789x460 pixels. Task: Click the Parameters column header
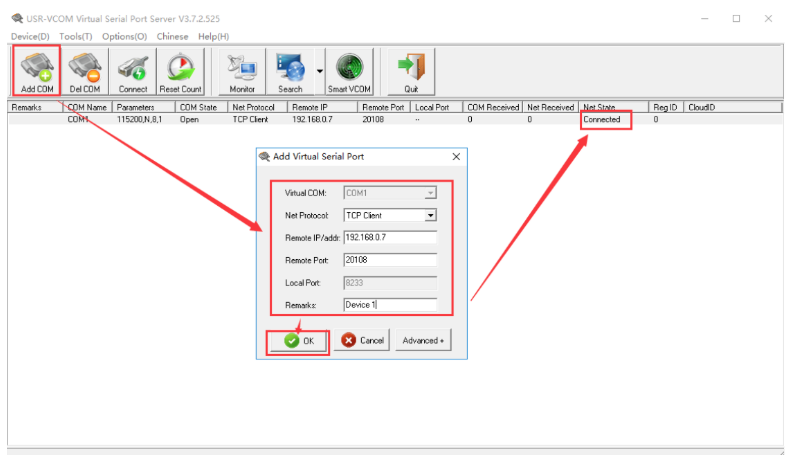[x=143, y=107]
